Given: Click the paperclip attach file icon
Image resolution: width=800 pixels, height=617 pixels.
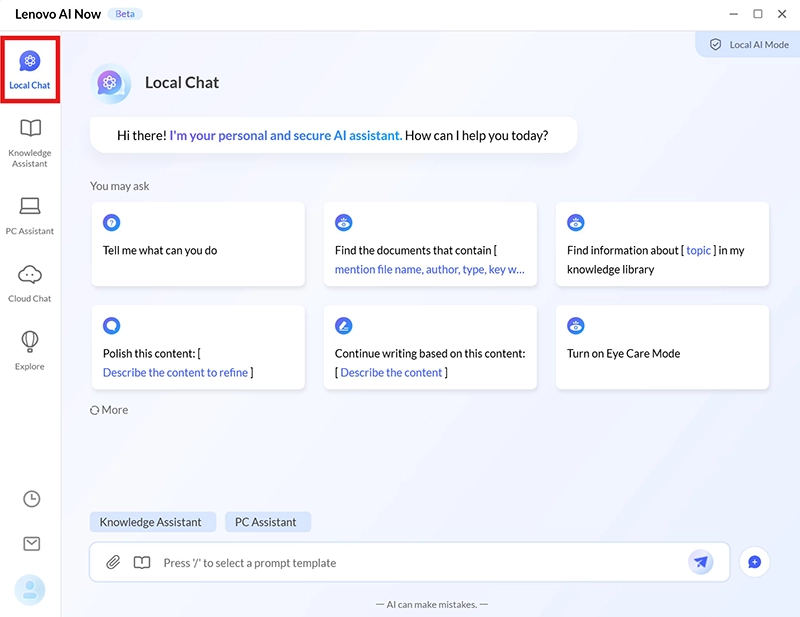Looking at the screenshot, I should click(x=113, y=563).
